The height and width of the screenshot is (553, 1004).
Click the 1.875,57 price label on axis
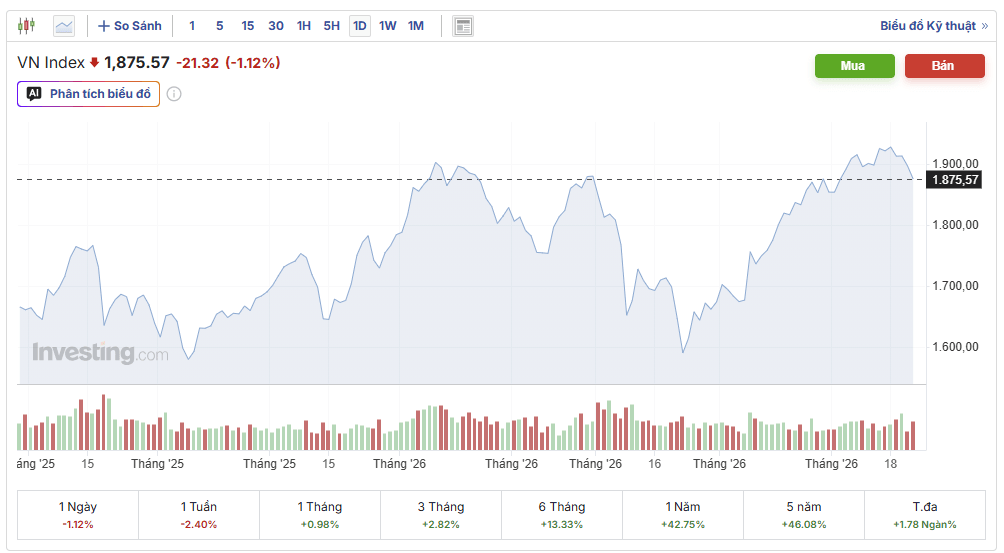click(955, 180)
